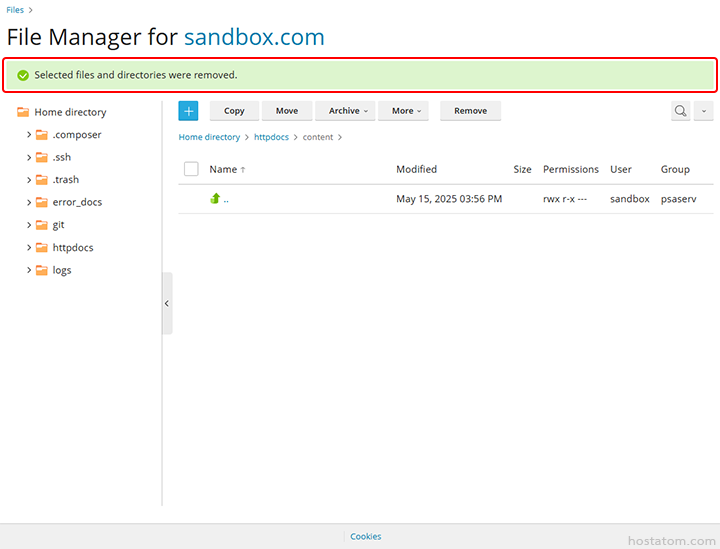This screenshot has height=549, width=720.
Task: Expand the .composer folder tree node
Action: coord(29,135)
